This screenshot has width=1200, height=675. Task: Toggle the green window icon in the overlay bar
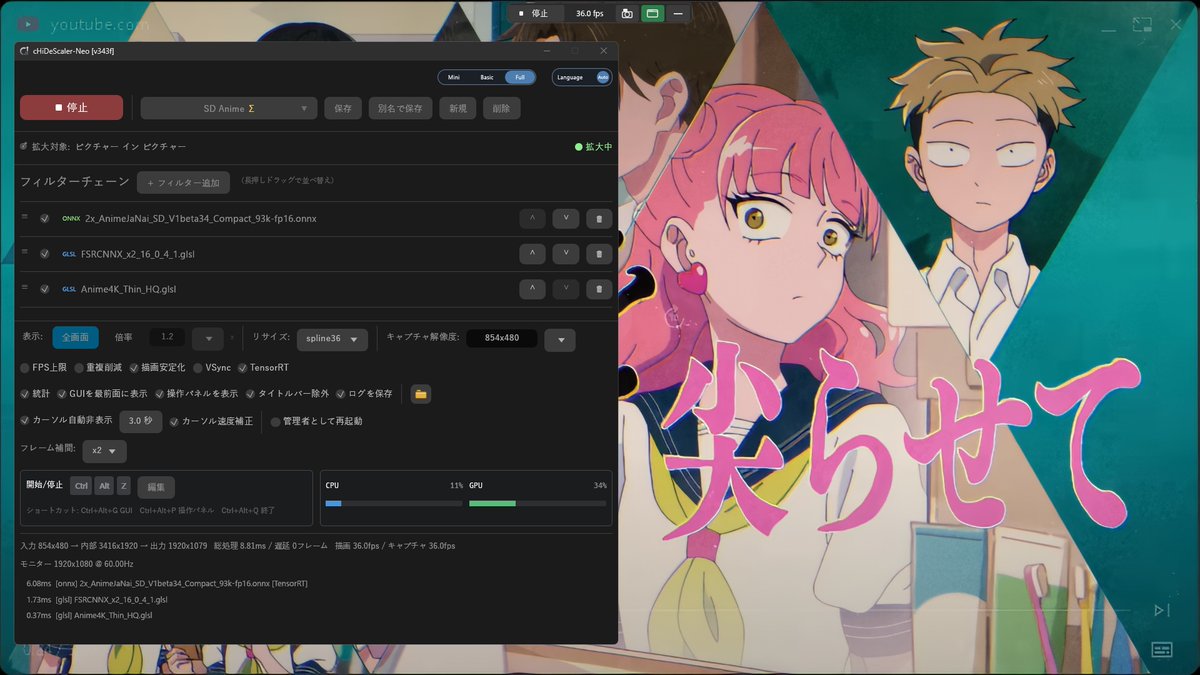coord(652,14)
